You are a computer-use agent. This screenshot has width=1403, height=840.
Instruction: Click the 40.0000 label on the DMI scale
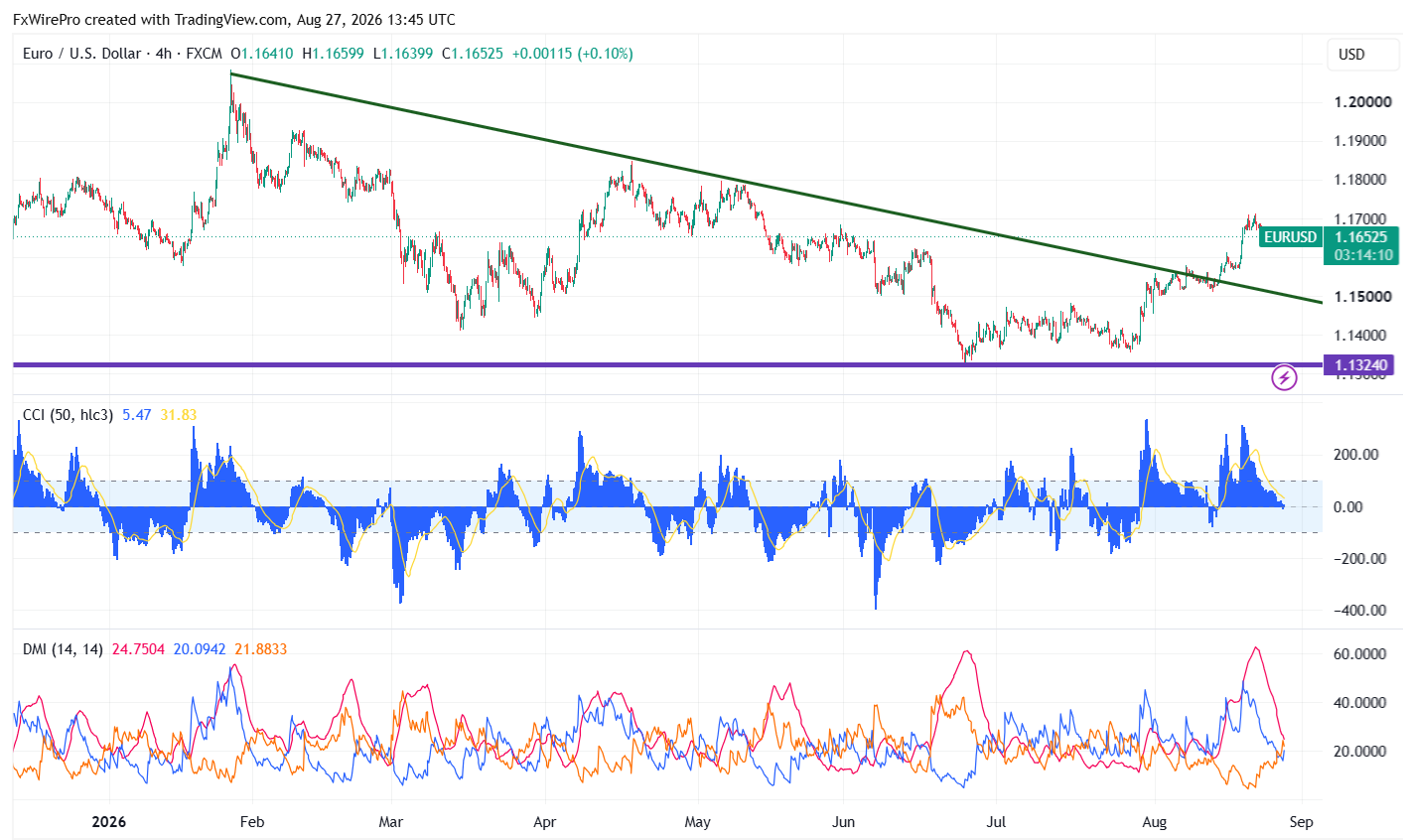click(x=1359, y=703)
